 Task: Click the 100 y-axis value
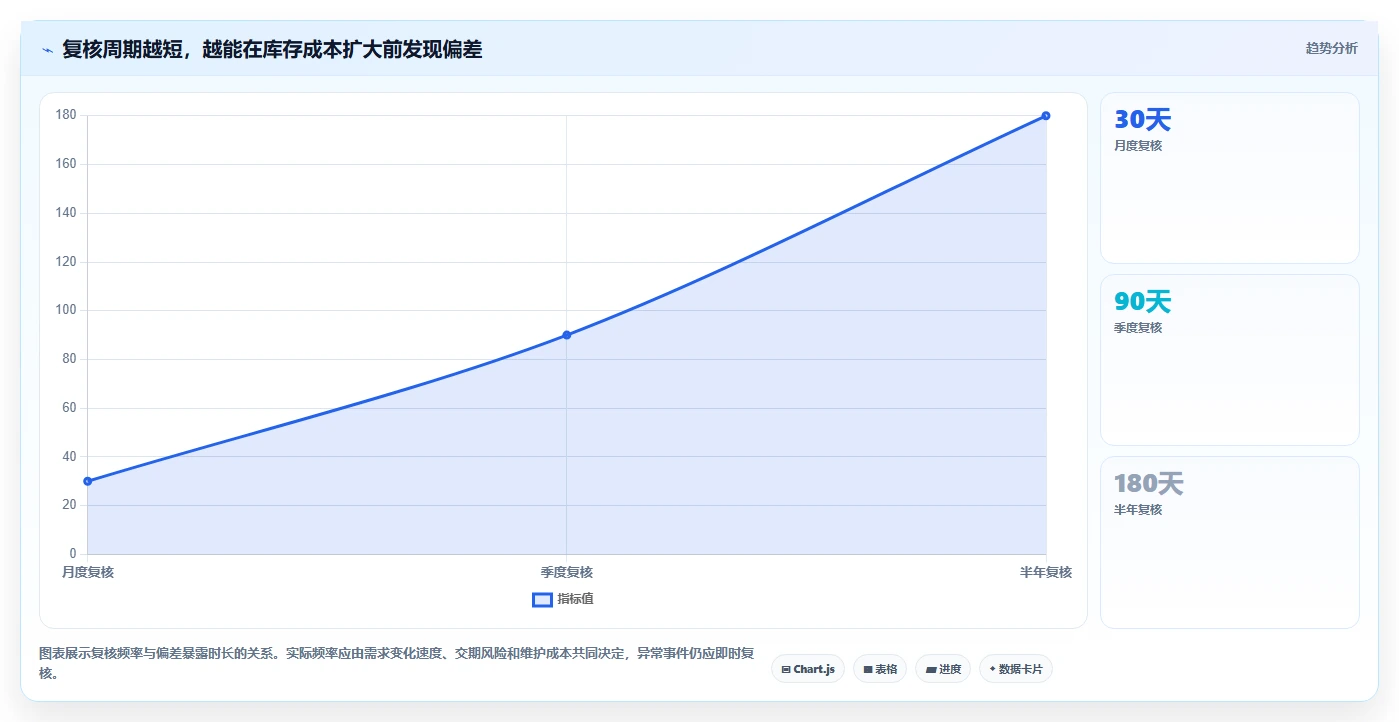point(66,310)
